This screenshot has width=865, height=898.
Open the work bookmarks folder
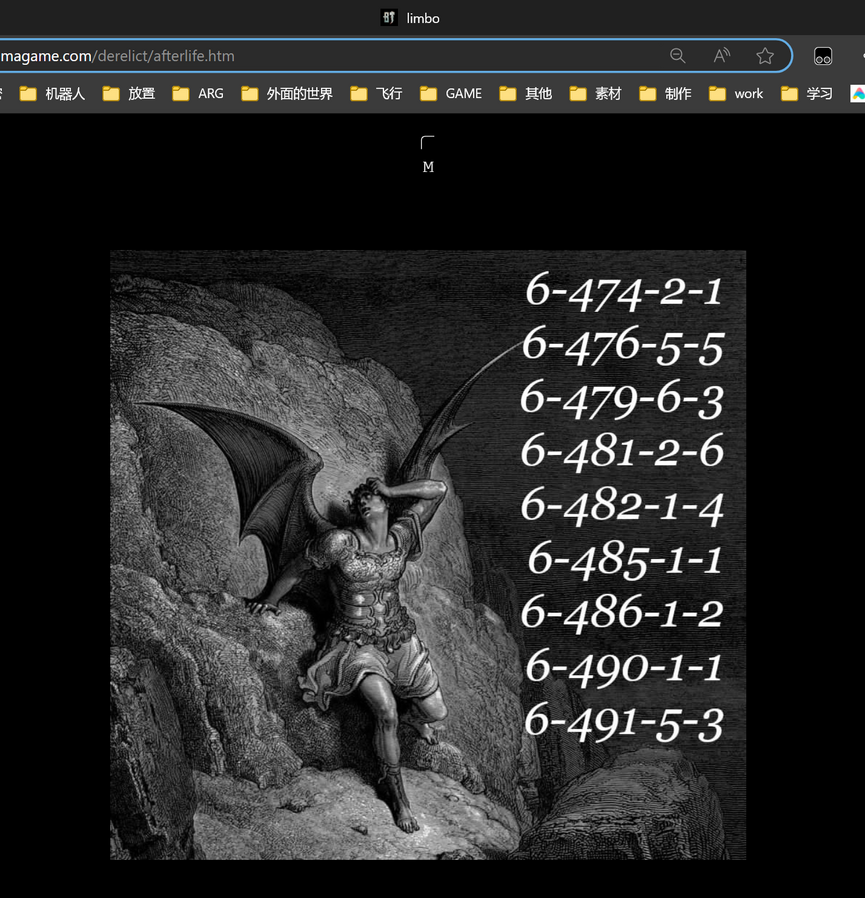(x=736, y=93)
